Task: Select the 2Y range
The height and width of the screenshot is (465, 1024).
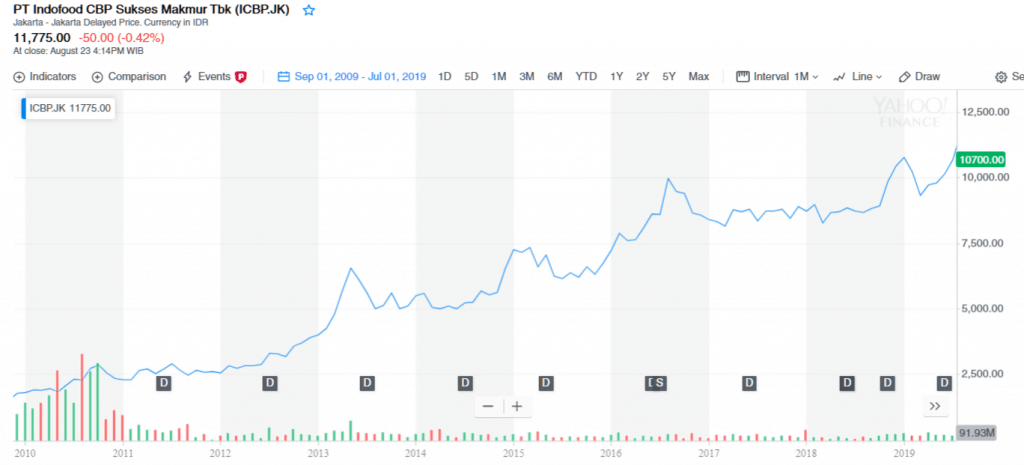Action: point(643,76)
